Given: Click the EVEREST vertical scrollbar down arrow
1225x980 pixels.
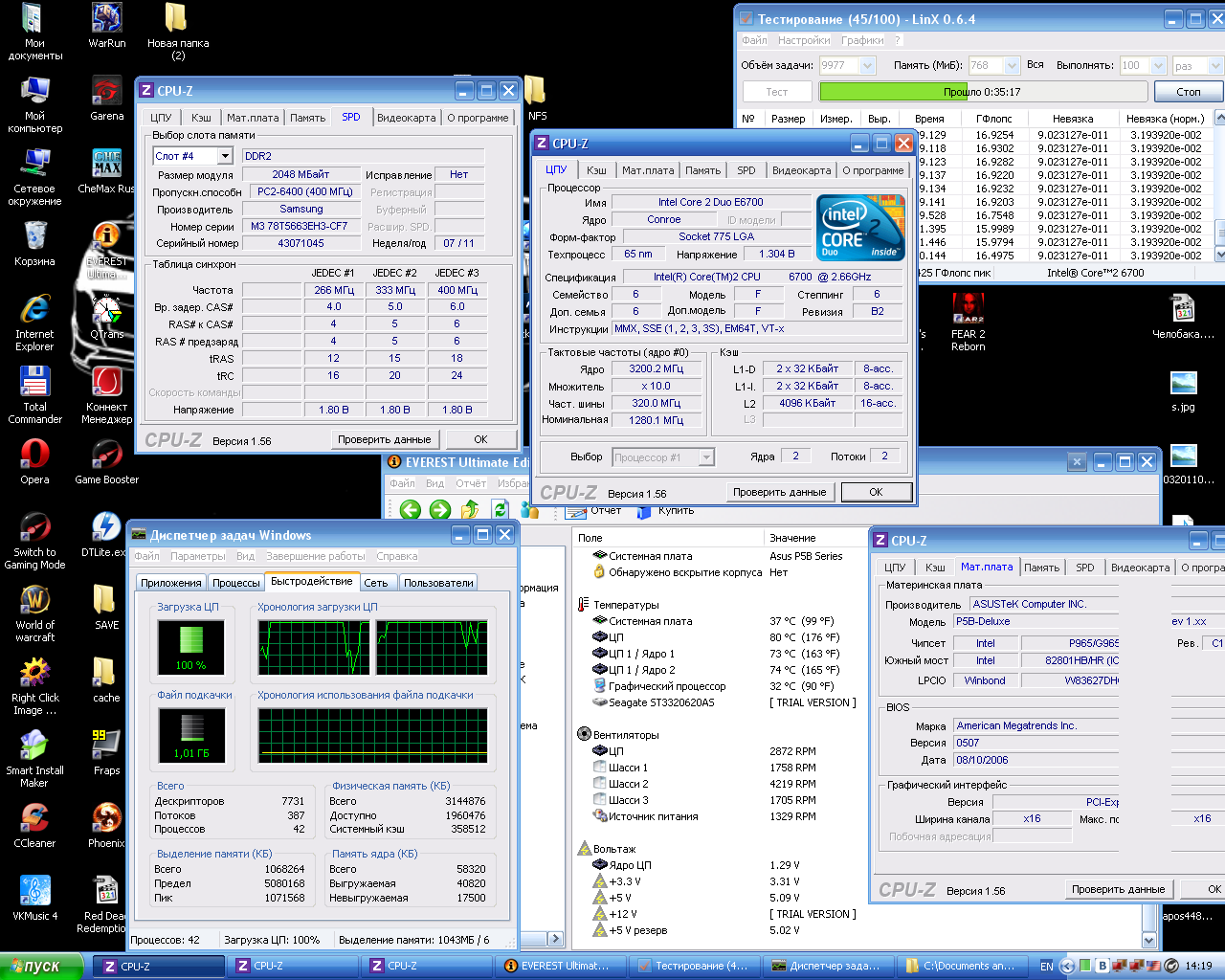Looking at the screenshot, I should click(1149, 940).
